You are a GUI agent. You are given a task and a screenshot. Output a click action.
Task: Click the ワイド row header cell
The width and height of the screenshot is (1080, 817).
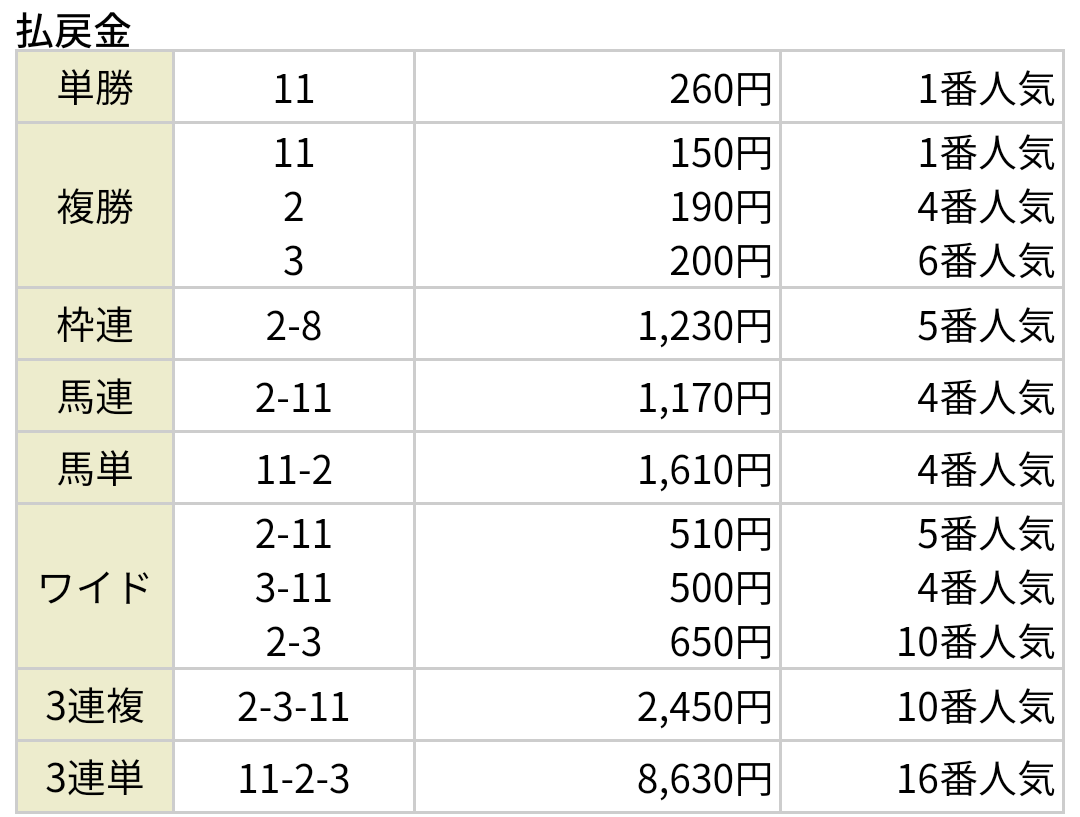click(x=95, y=587)
